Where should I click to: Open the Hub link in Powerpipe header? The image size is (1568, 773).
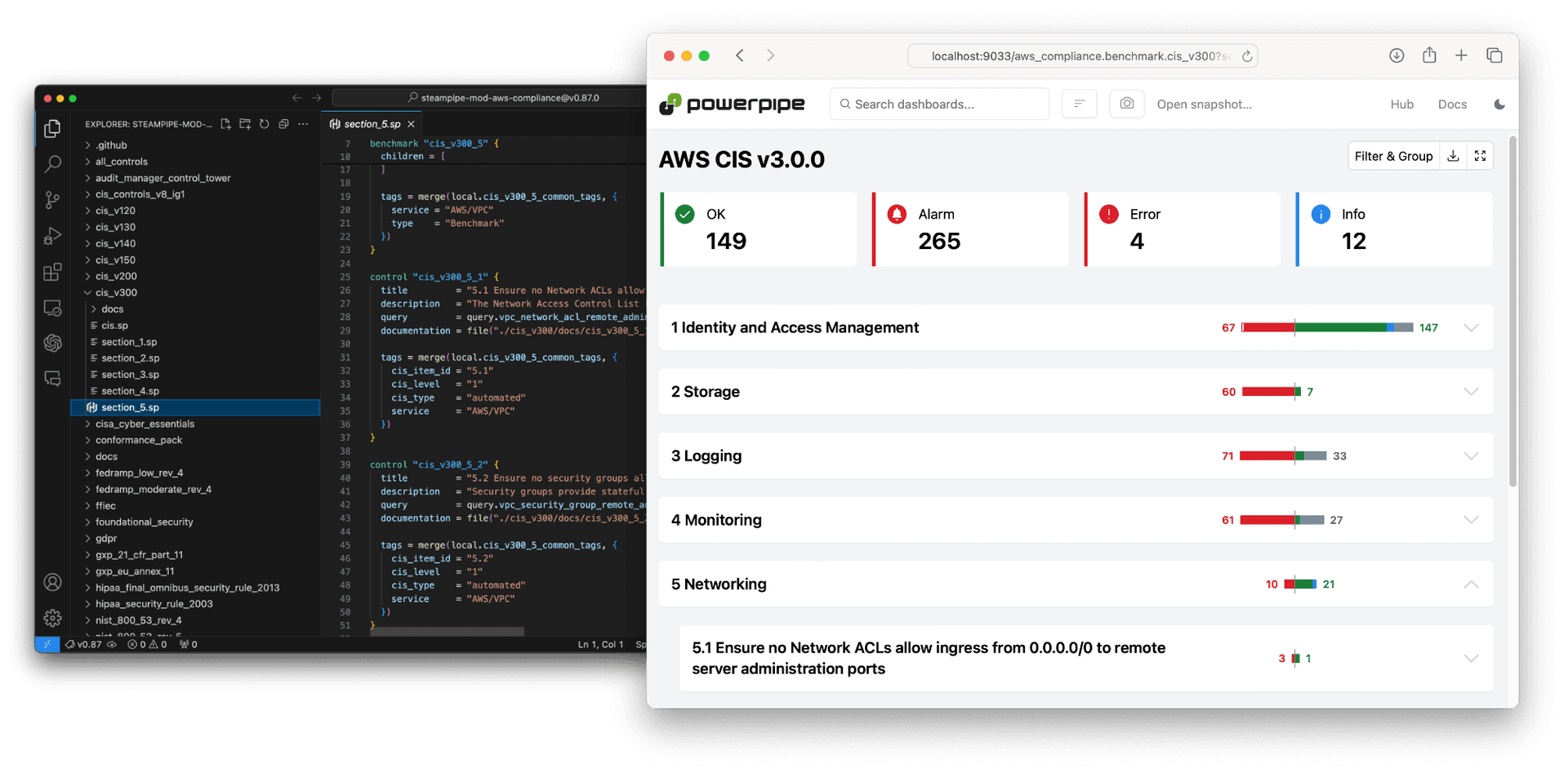1401,104
